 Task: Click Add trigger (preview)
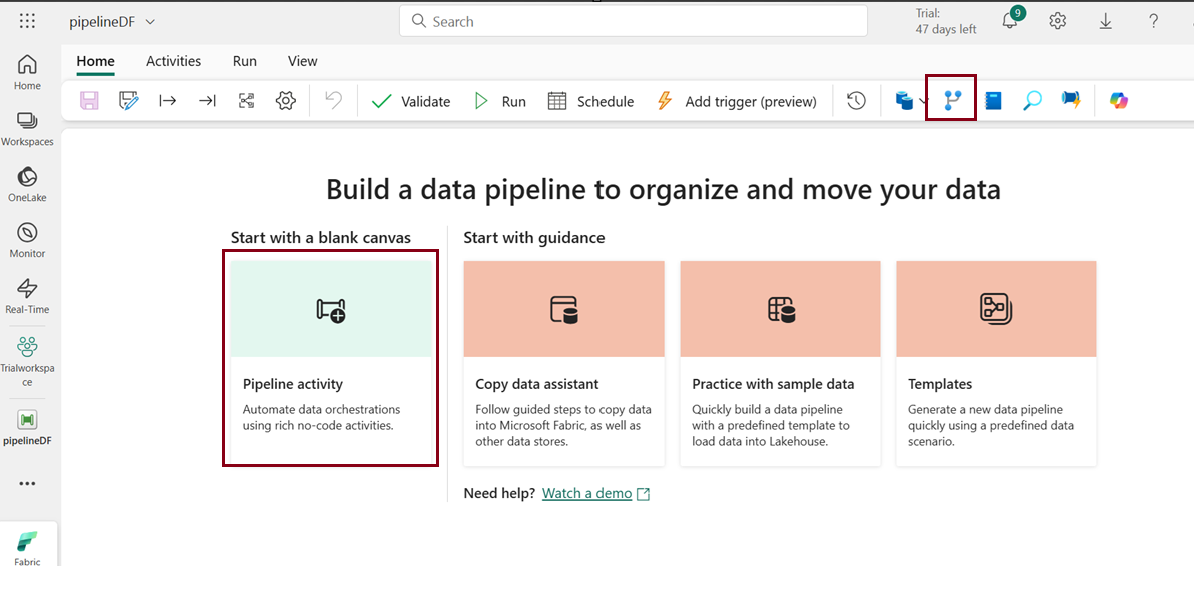click(x=736, y=101)
